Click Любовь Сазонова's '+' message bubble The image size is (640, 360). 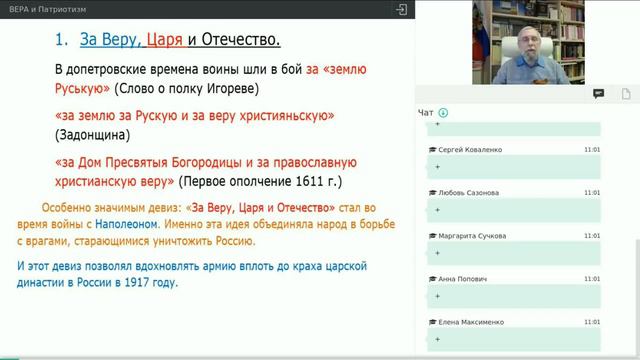tap(513, 210)
